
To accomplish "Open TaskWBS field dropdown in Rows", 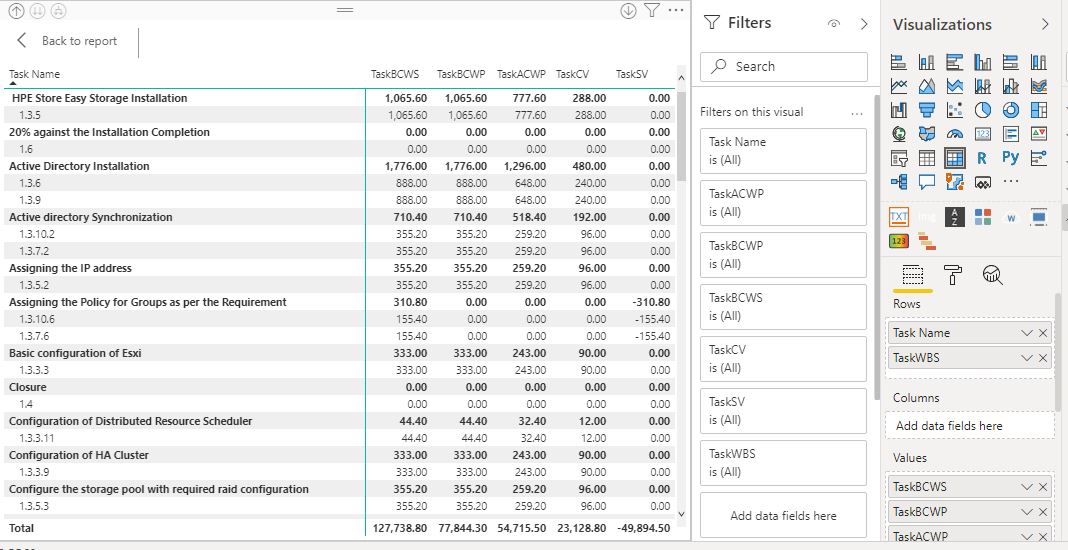I will click(x=1027, y=357).
